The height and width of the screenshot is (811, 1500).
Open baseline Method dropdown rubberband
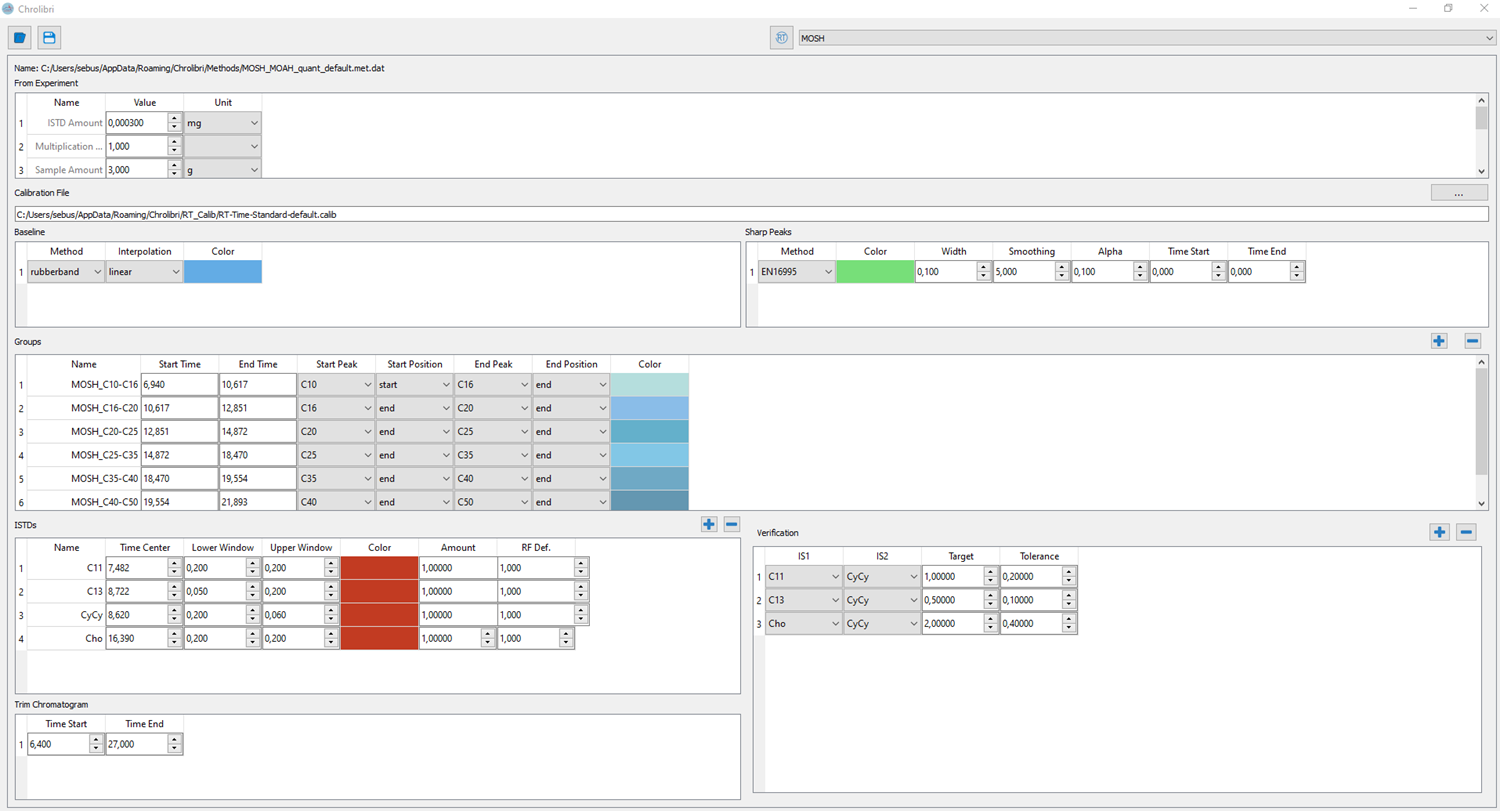[66, 271]
